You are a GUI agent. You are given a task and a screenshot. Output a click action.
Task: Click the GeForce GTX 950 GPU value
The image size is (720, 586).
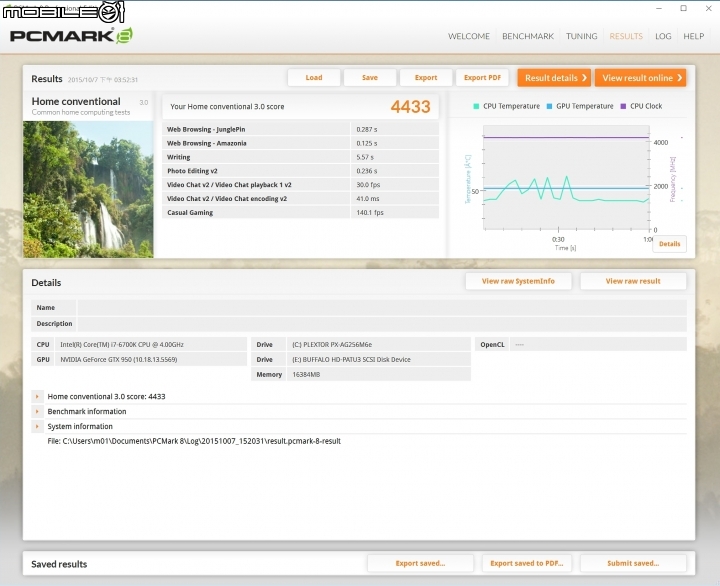pos(118,360)
